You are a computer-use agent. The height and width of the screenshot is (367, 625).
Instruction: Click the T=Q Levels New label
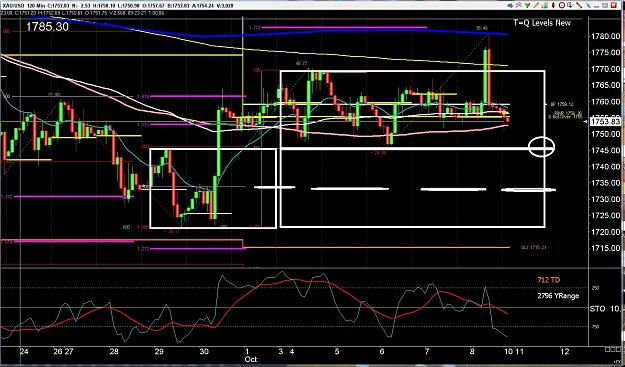(542, 23)
